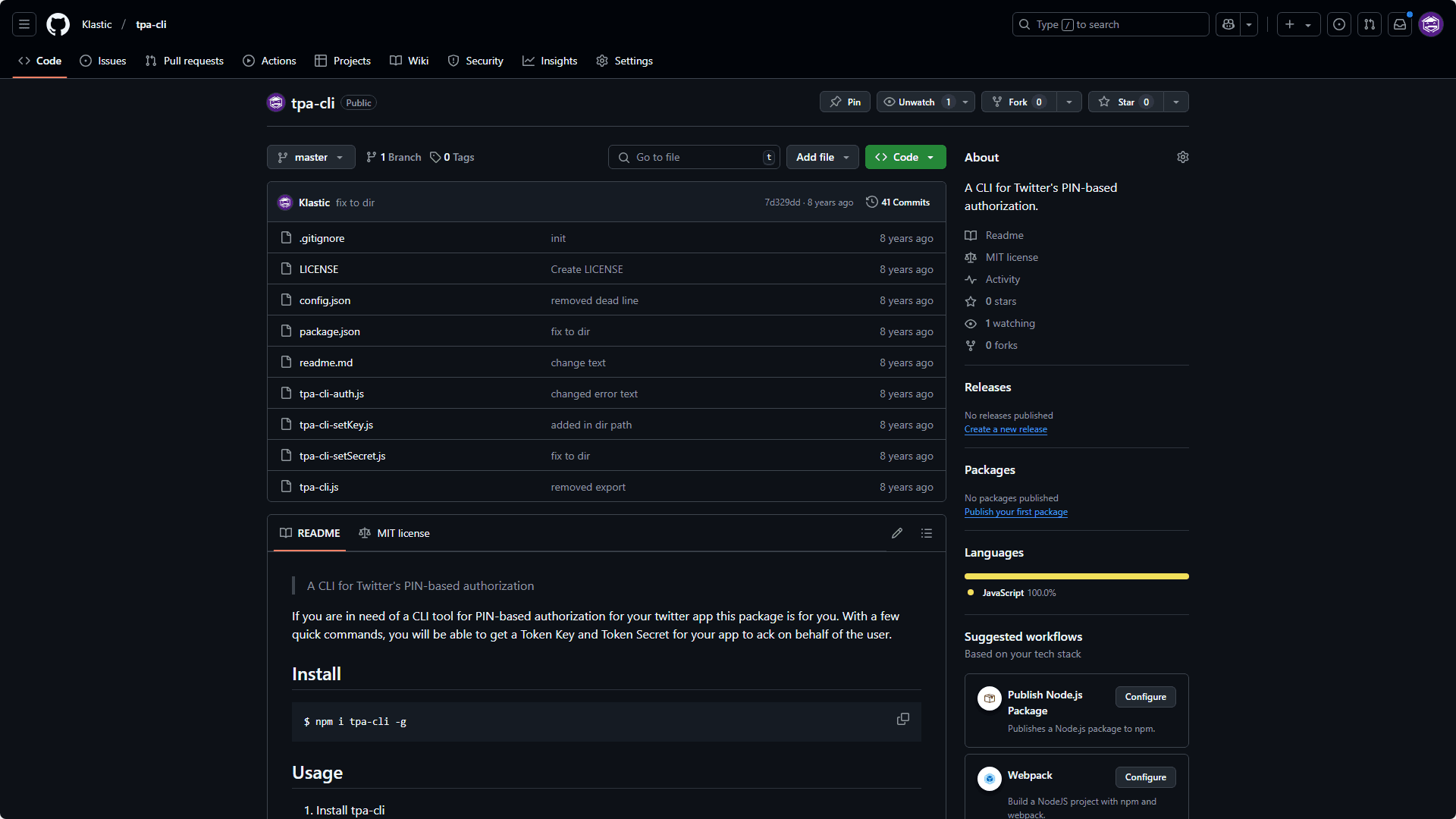The width and height of the screenshot is (1456, 819).
Task: Open the Add file dropdown
Action: (x=822, y=157)
